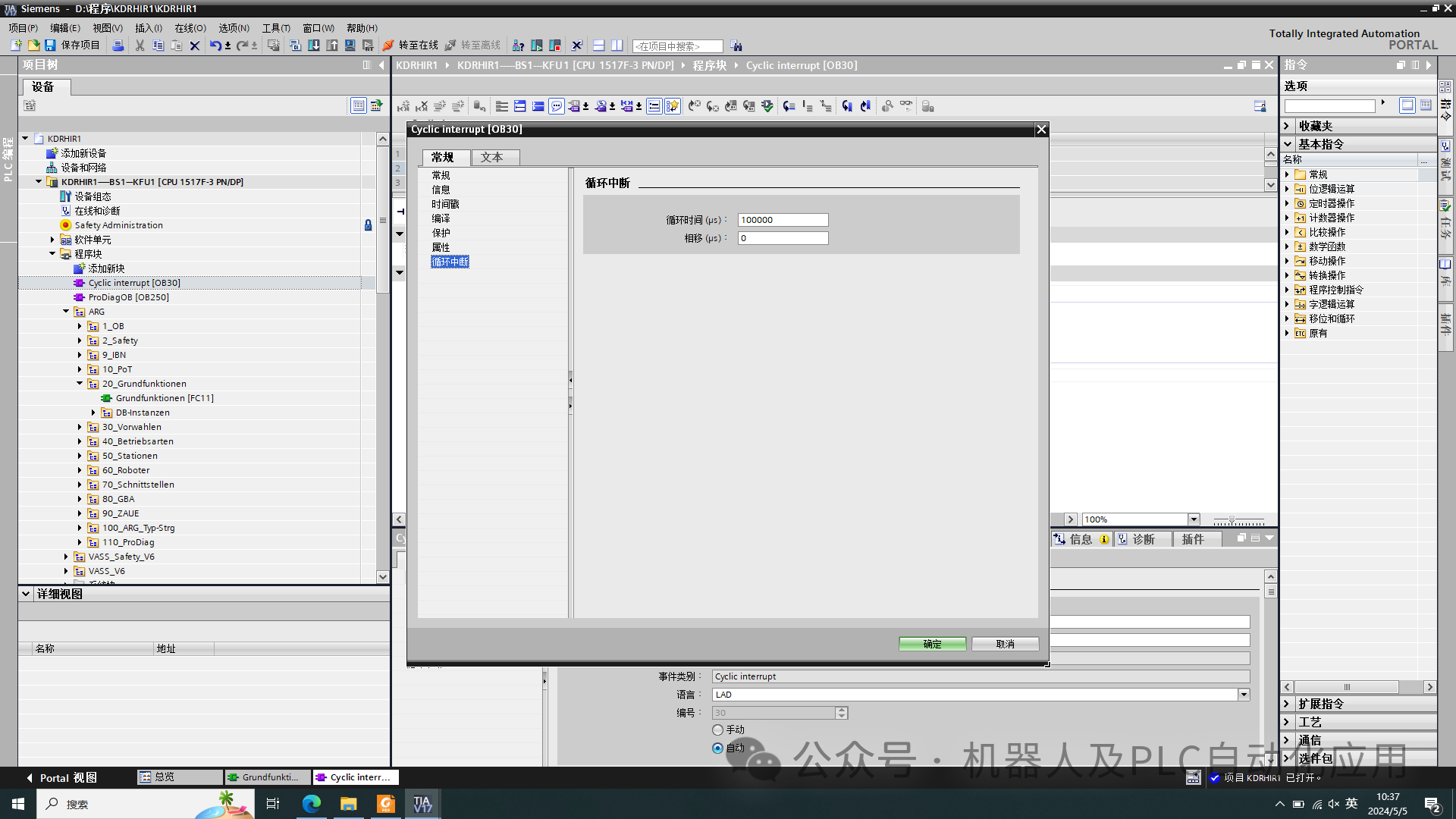Click the download to device icon
Screen dimensions: 1456x819
click(314, 45)
